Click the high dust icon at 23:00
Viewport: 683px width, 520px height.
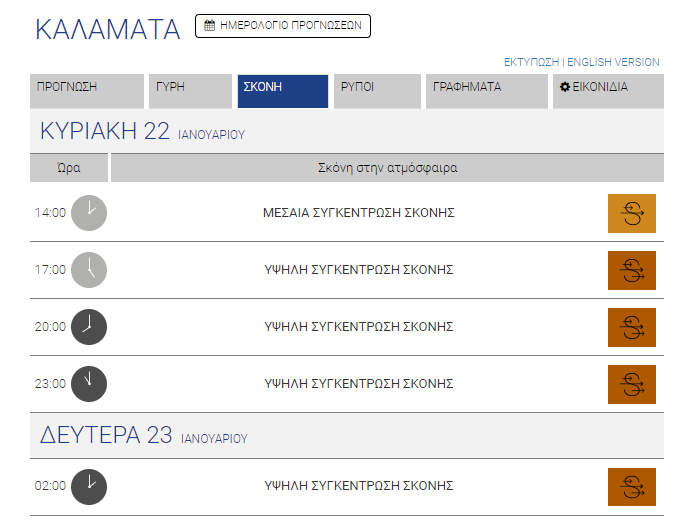coord(632,384)
